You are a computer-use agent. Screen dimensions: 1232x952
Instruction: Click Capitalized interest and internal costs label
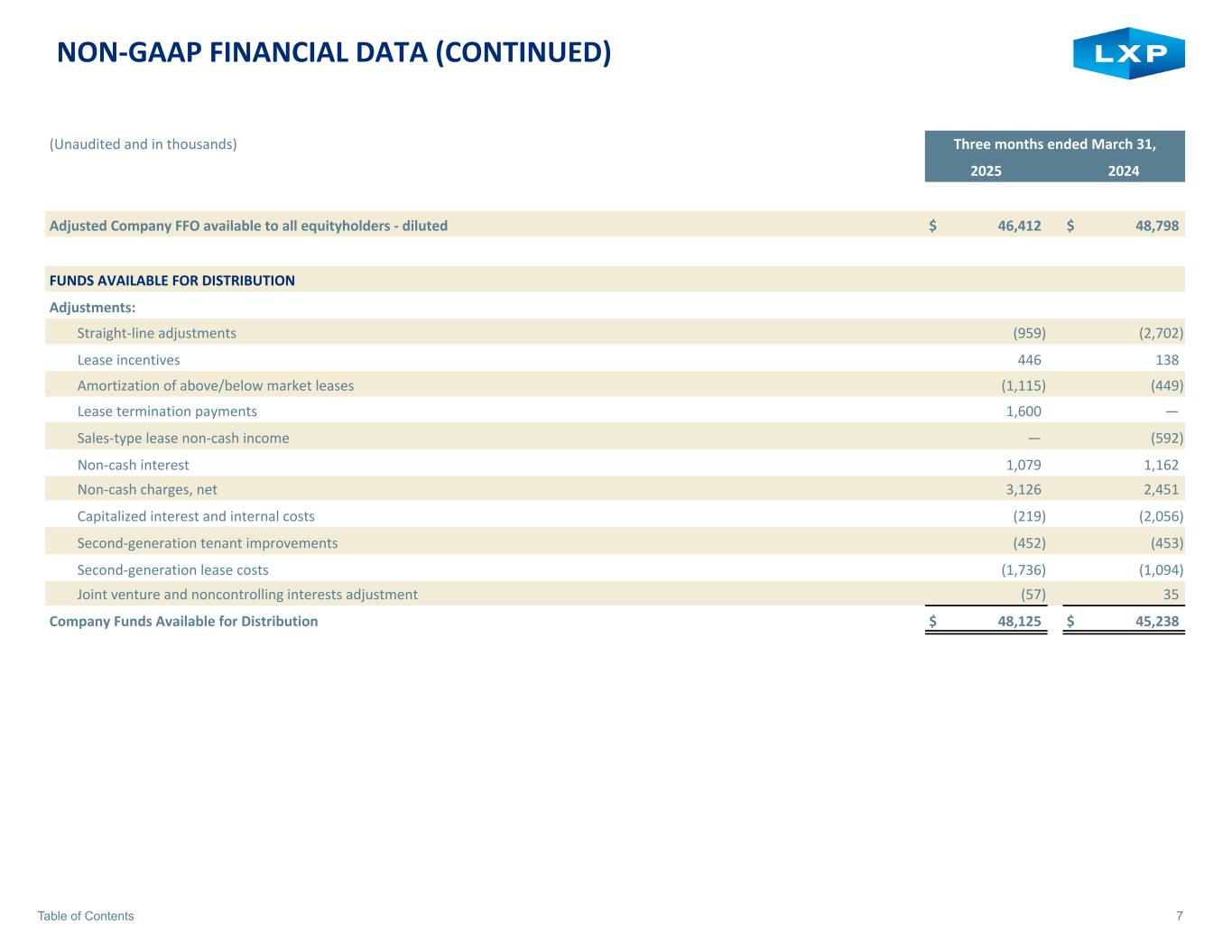[196, 516]
